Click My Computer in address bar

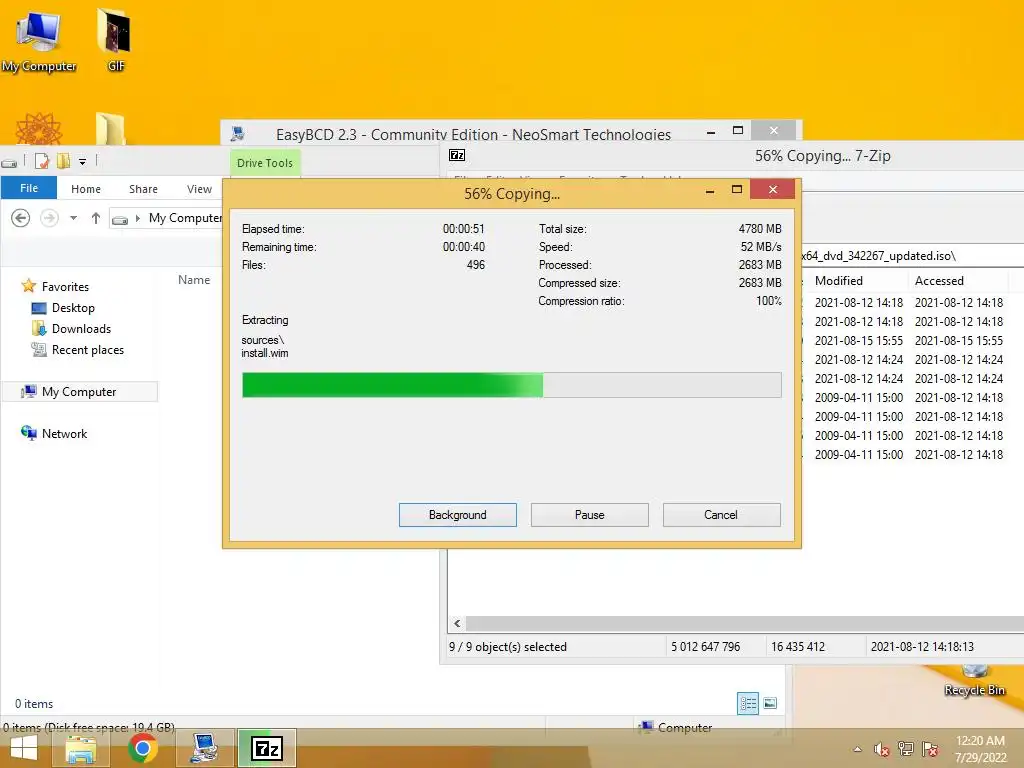[x=185, y=218]
